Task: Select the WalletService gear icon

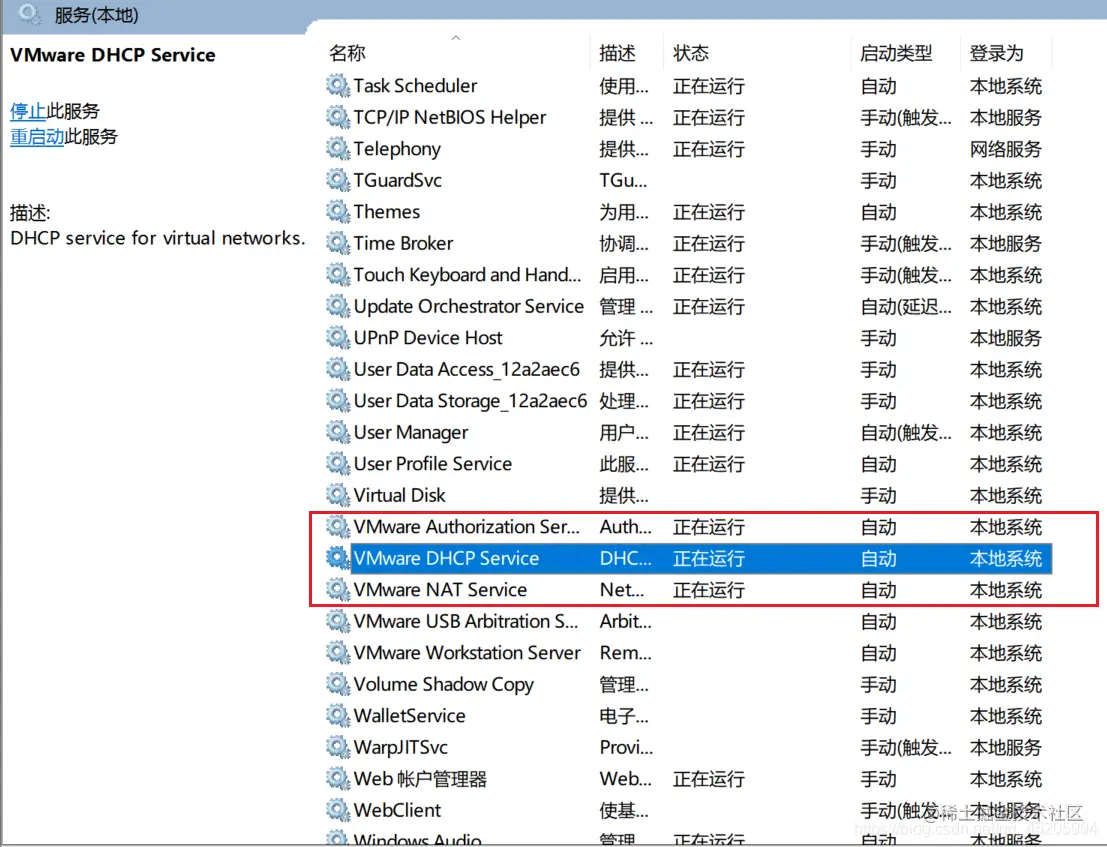Action: [337, 716]
